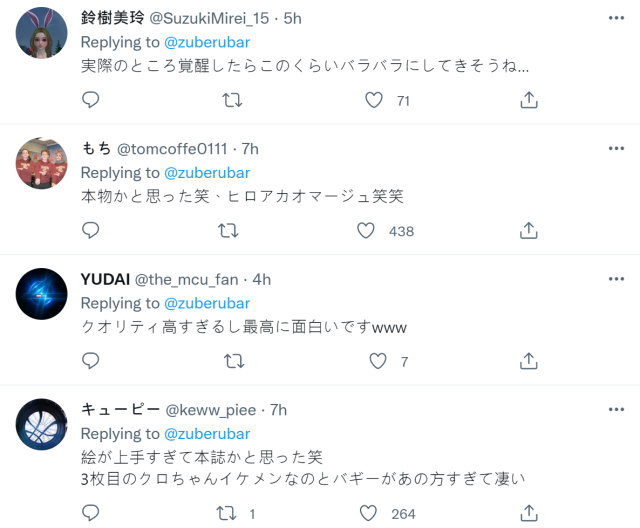Share the tweet from tomcoffe0111

[529, 231]
